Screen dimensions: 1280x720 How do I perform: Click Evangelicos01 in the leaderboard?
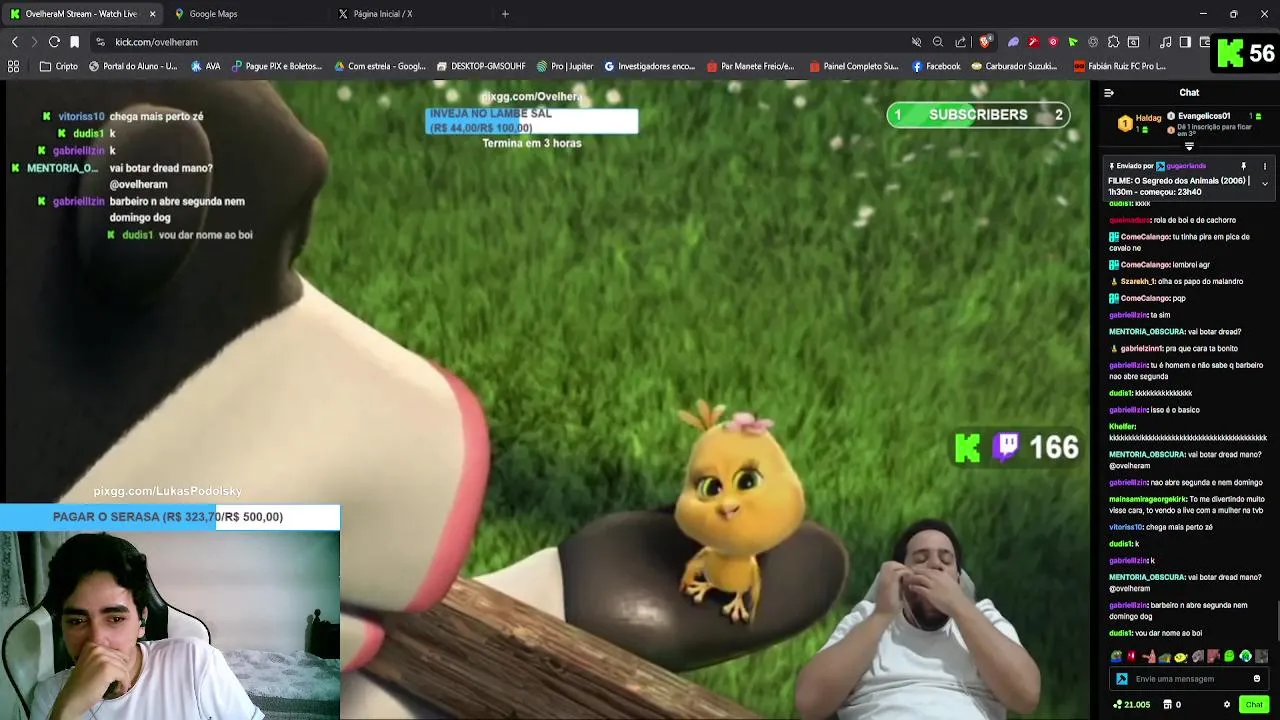pos(1203,116)
